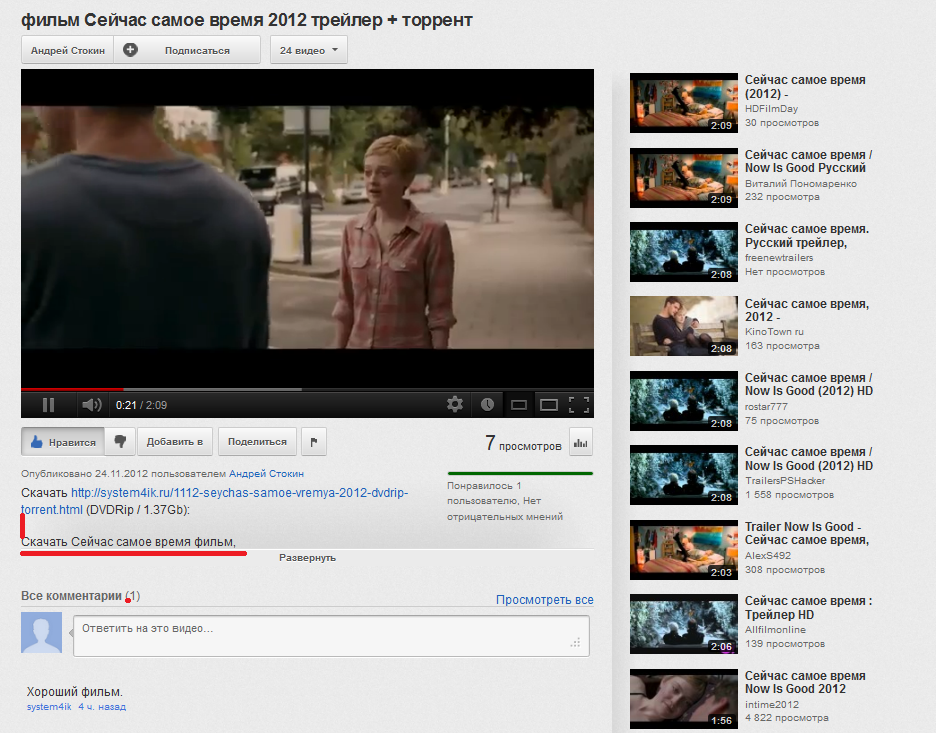Click the plus icon next to Подписаться
This screenshot has height=733, width=936.
point(130,50)
